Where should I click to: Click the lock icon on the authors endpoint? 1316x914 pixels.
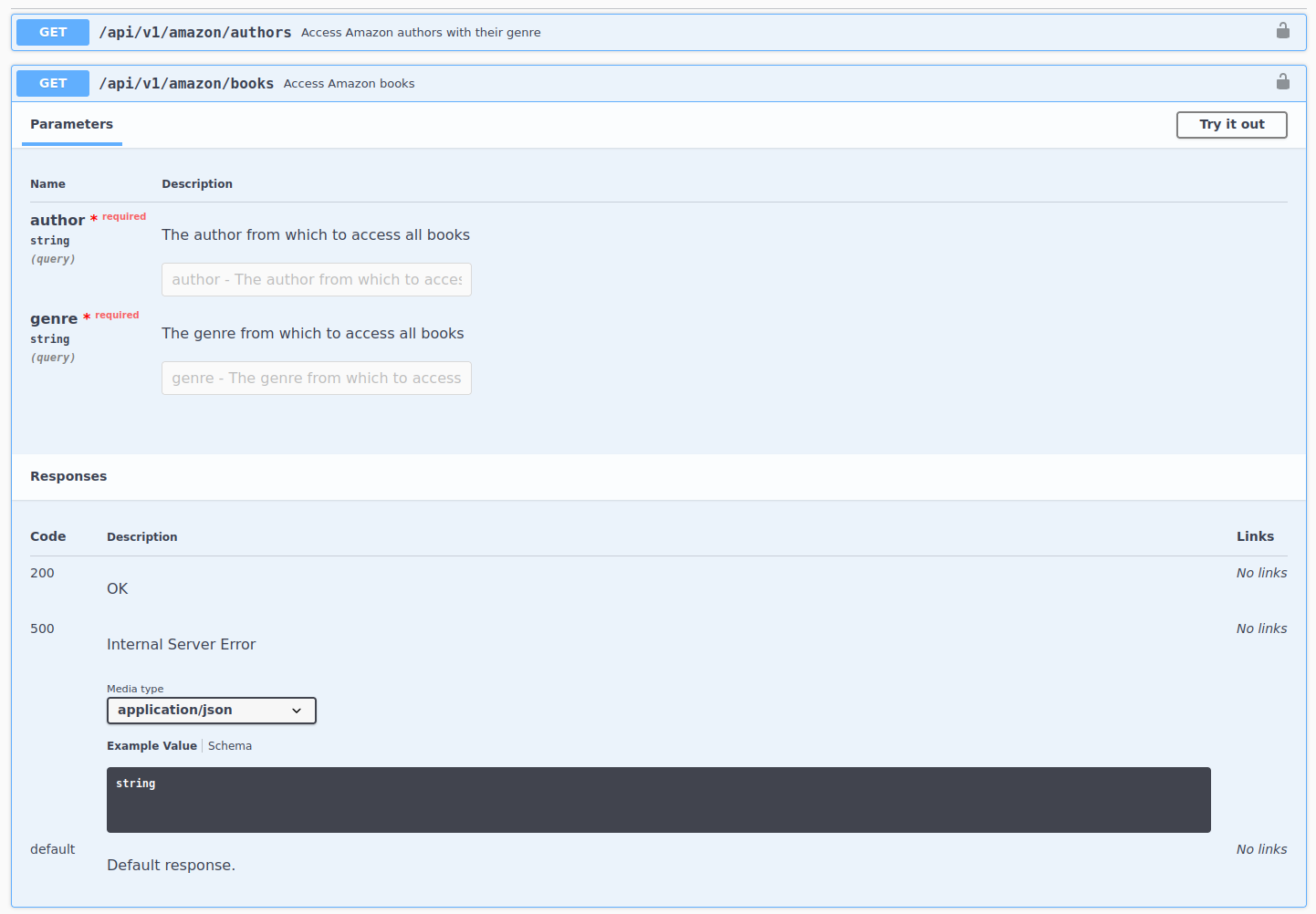click(x=1282, y=31)
